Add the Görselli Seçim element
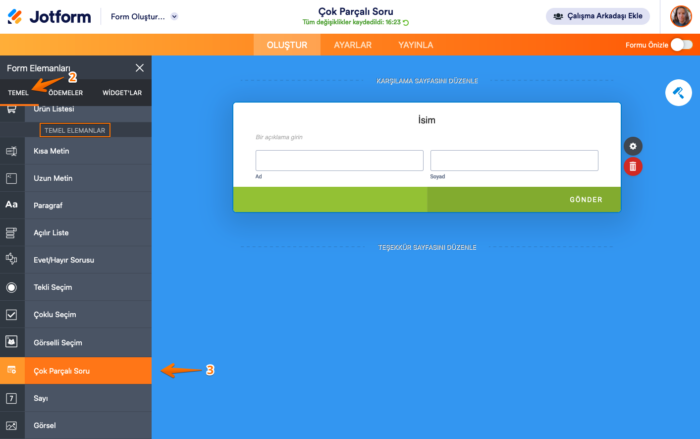Screen dimensions: 700x439 tap(88, 343)
